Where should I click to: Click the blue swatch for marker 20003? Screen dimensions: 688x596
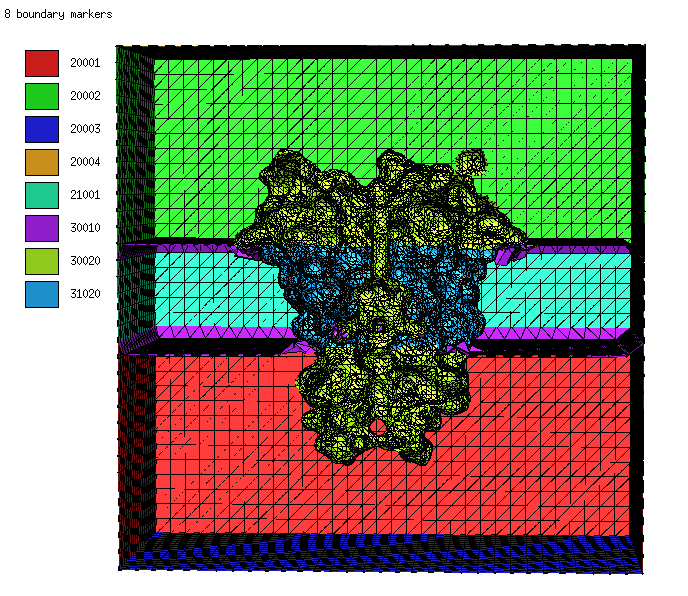click(x=42, y=129)
